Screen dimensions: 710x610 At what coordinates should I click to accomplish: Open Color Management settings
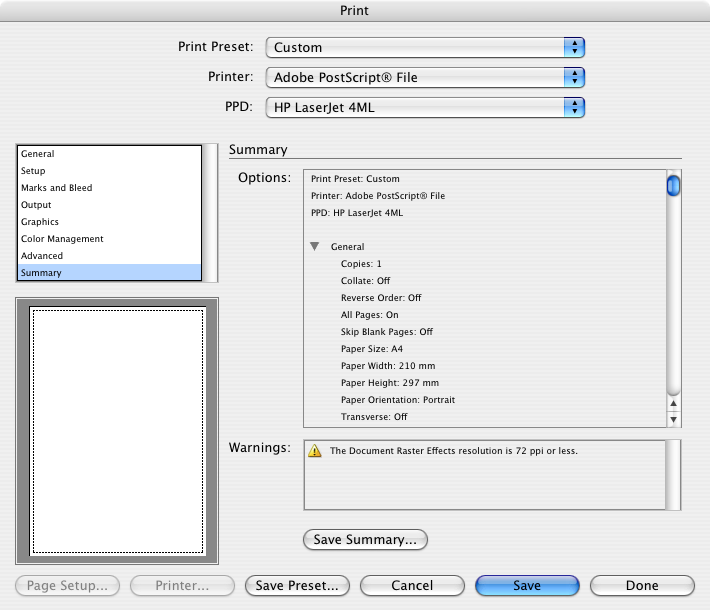point(62,239)
